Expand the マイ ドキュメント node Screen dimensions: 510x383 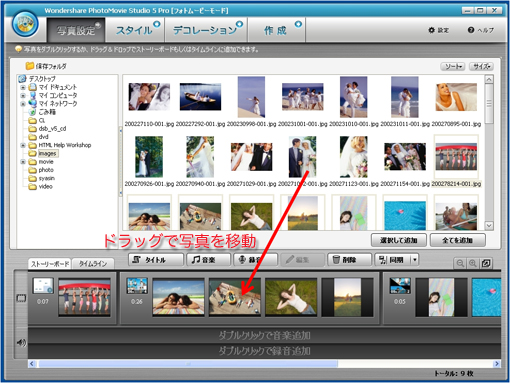pyautogui.click(x=23, y=87)
